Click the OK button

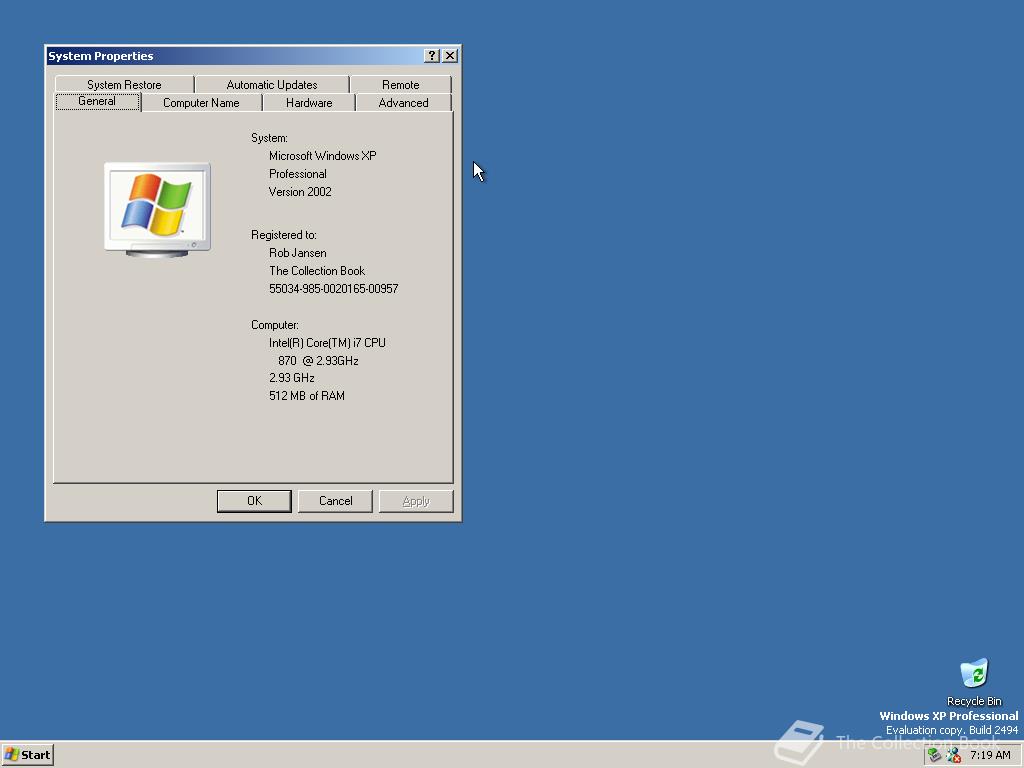[x=254, y=501]
